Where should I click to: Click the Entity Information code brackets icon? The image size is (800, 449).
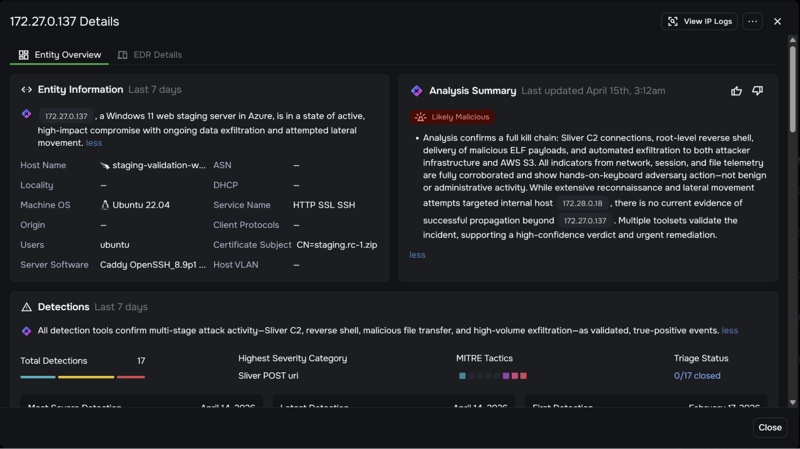27,90
